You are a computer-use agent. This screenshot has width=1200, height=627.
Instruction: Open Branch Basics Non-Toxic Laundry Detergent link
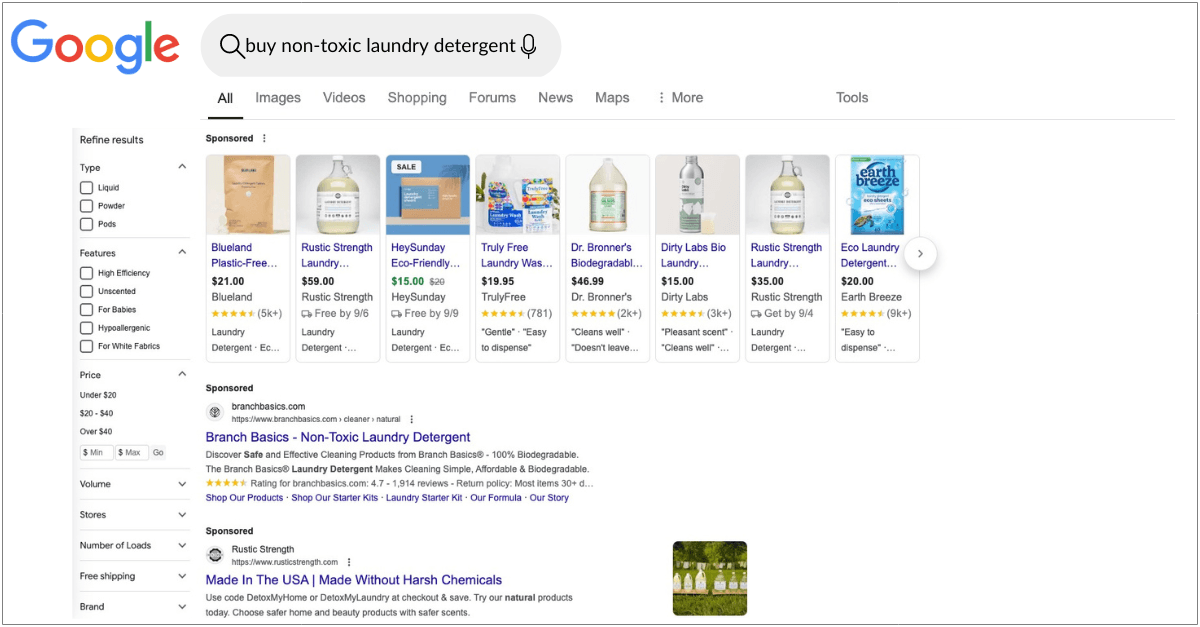click(x=338, y=437)
